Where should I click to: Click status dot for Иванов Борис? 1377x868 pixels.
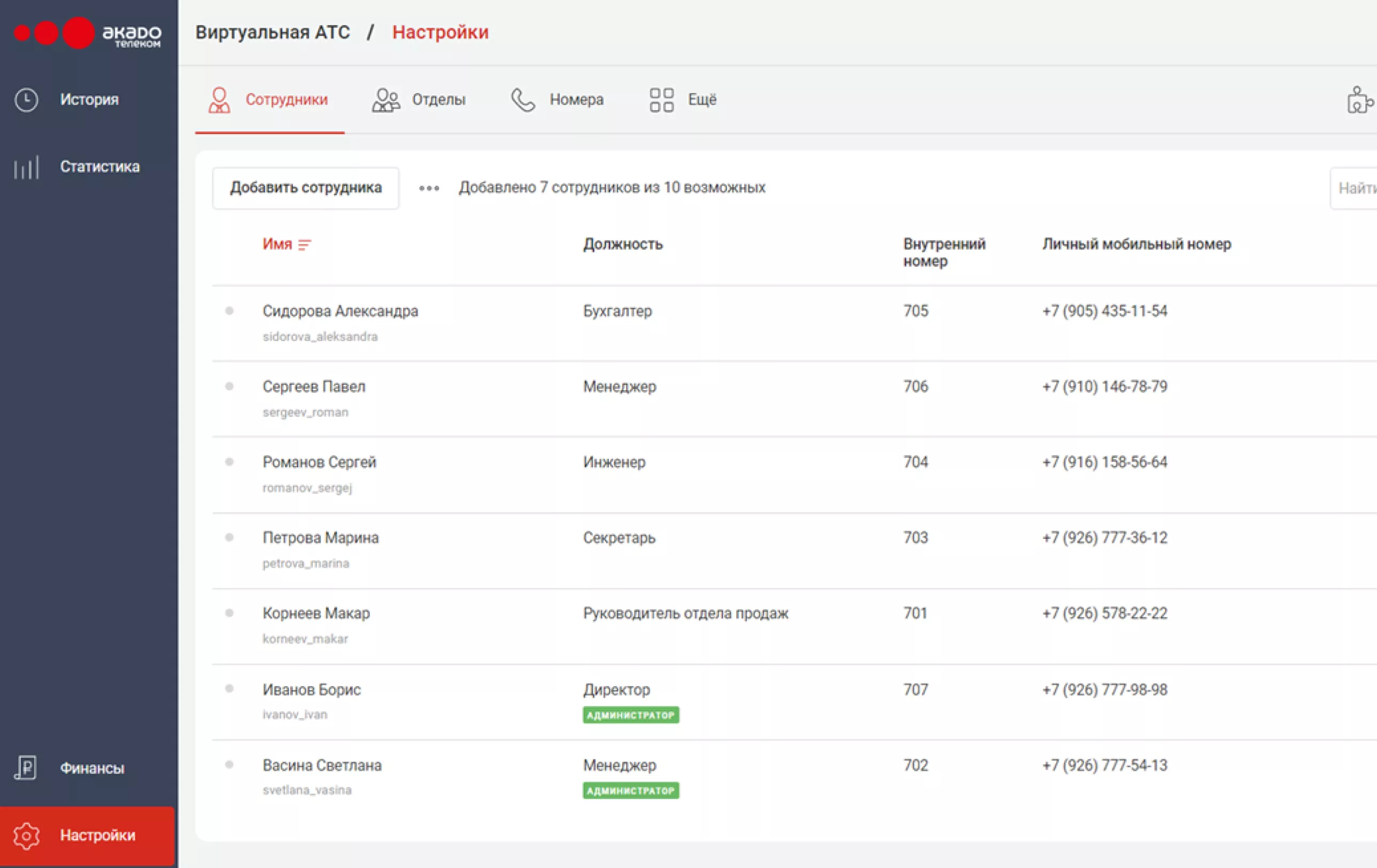[229, 688]
